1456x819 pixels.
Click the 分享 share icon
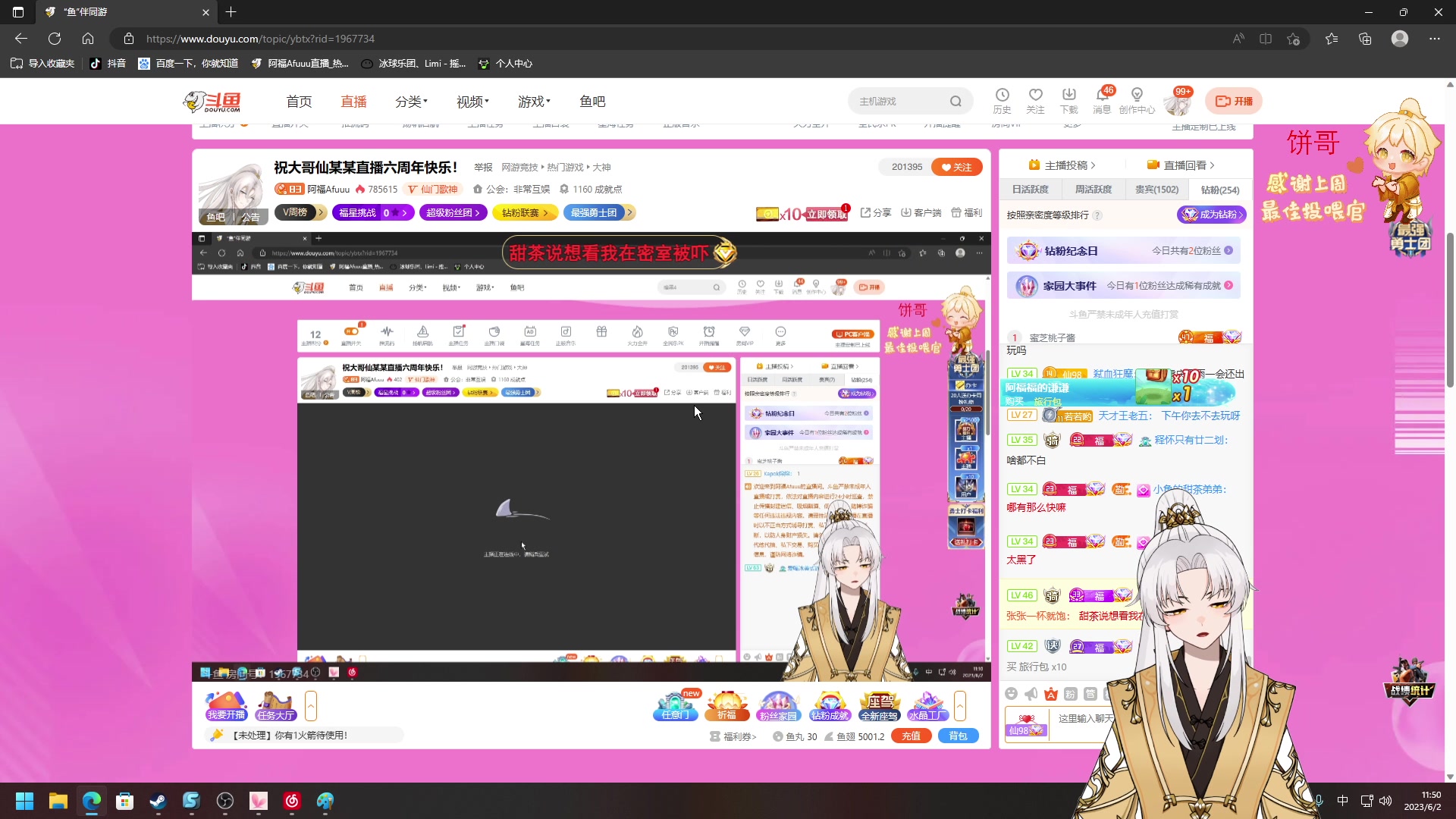[876, 213]
